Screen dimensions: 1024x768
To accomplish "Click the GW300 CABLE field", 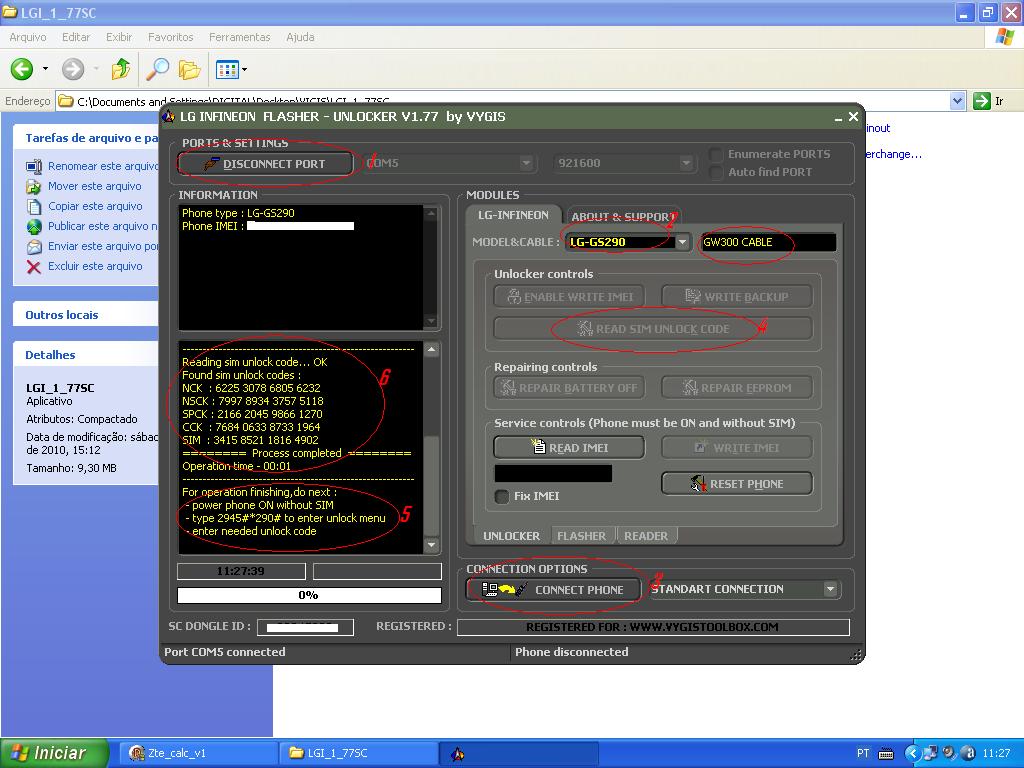I will pos(768,242).
